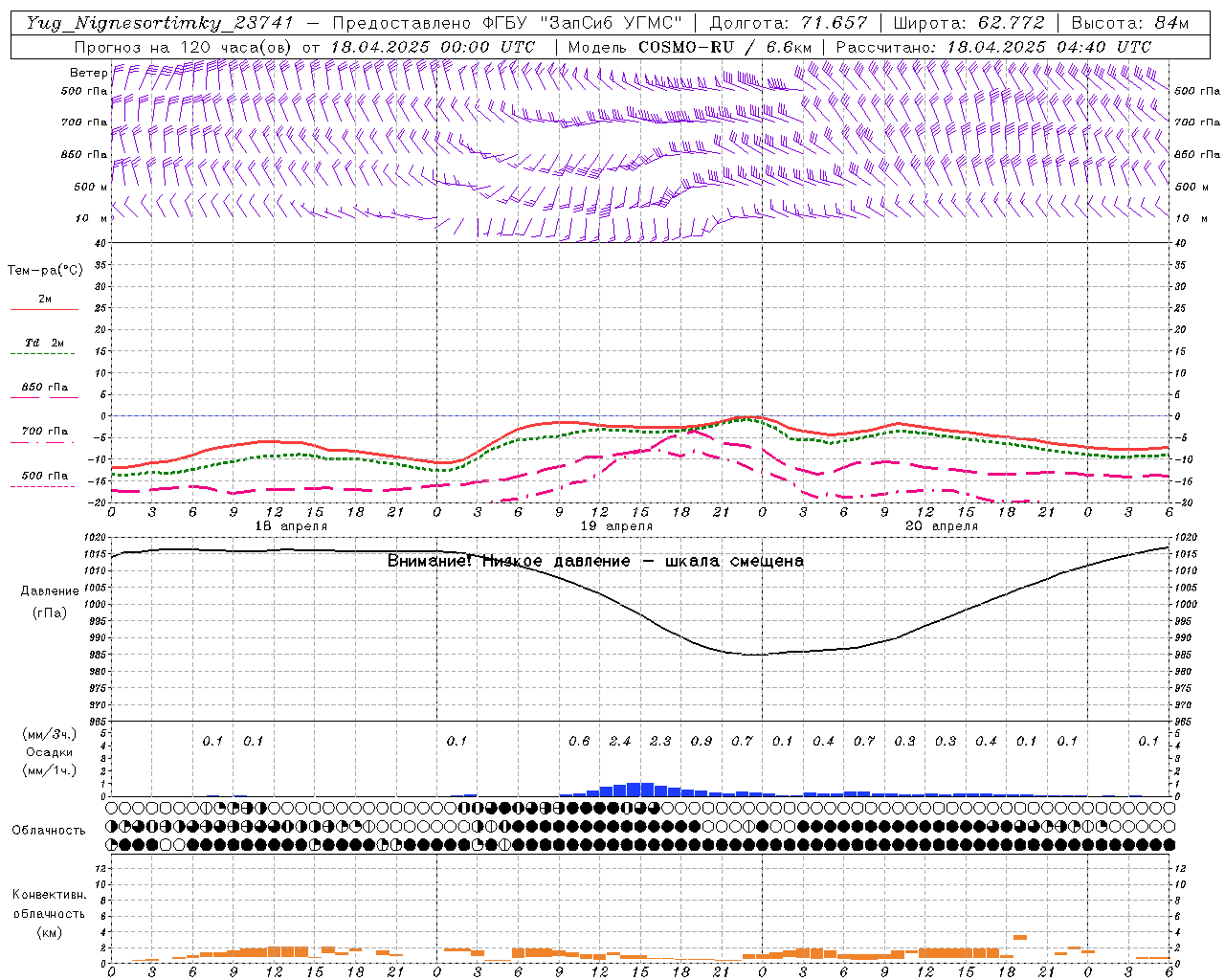The image size is (1225, 980).
Task: Select the 19 апреля date label
Action: (x=616, y=526)
